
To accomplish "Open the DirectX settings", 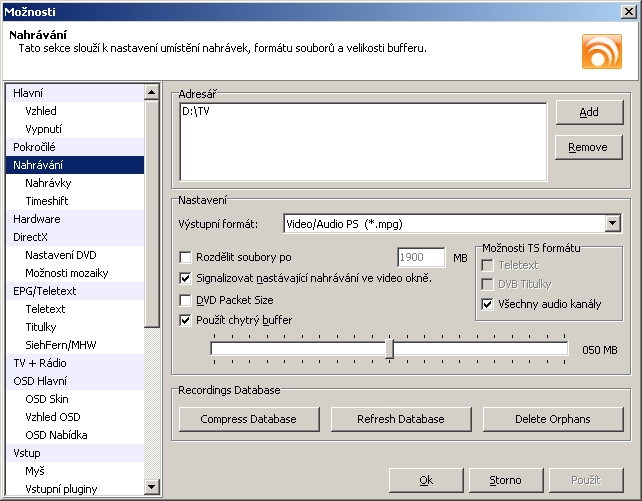I will pyautogui.click(x=75, y=237).
